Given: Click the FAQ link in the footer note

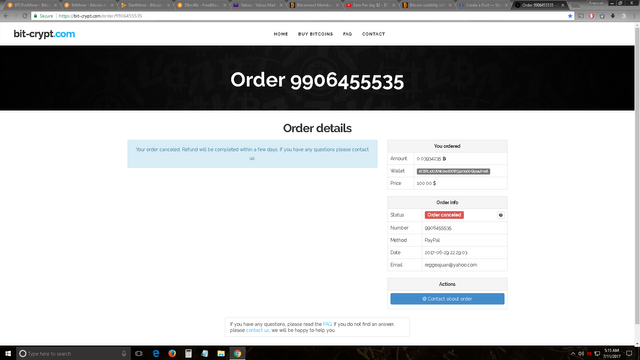Looking at the screenshot, I should pos(327,324).
